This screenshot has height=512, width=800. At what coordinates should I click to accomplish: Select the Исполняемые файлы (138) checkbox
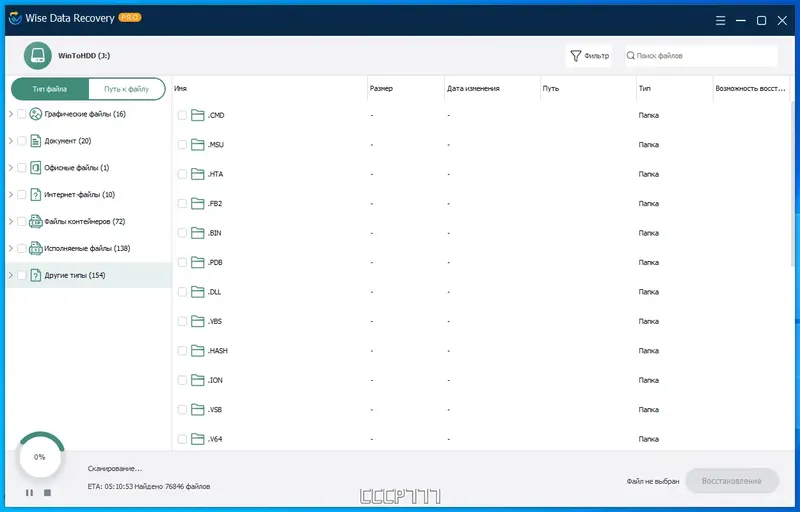(x=21, y=248)
